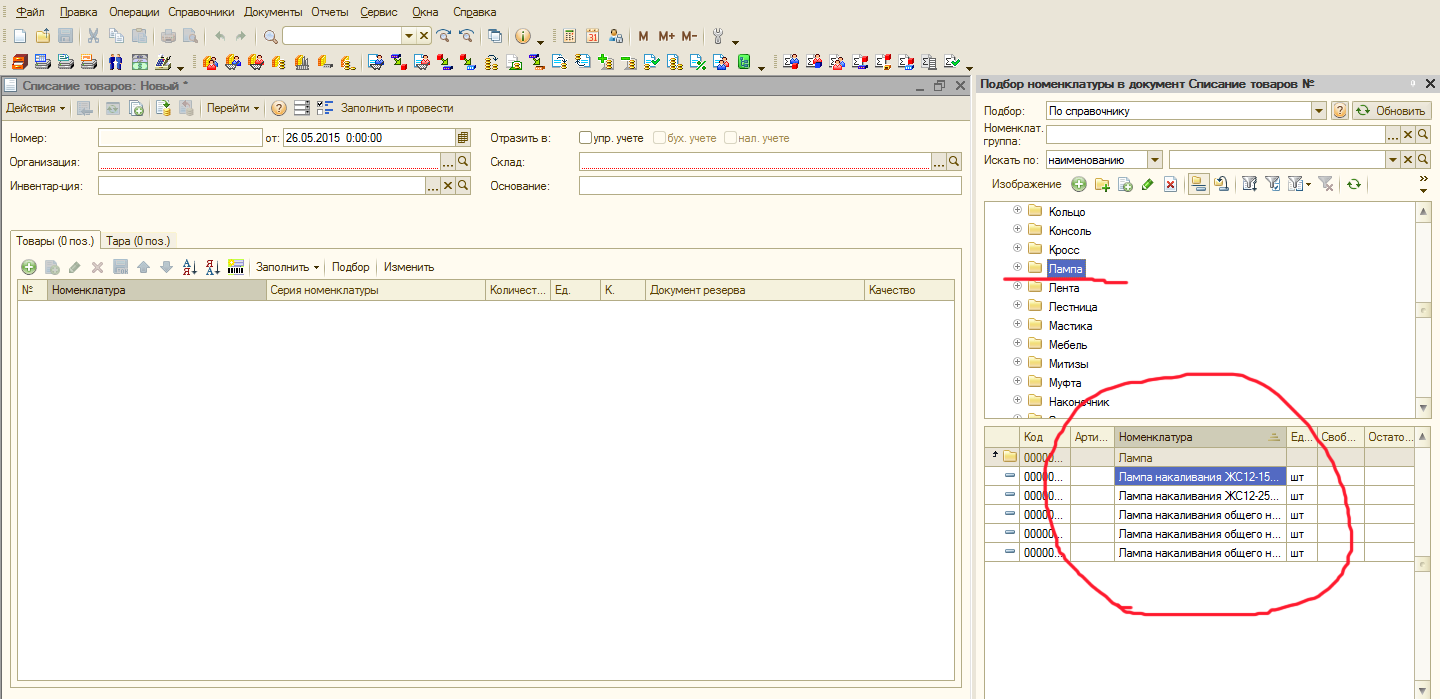This screenshot has width=1440, height=699.
Task: Click the barcode scan icon above the table
Action: (236, 267)
